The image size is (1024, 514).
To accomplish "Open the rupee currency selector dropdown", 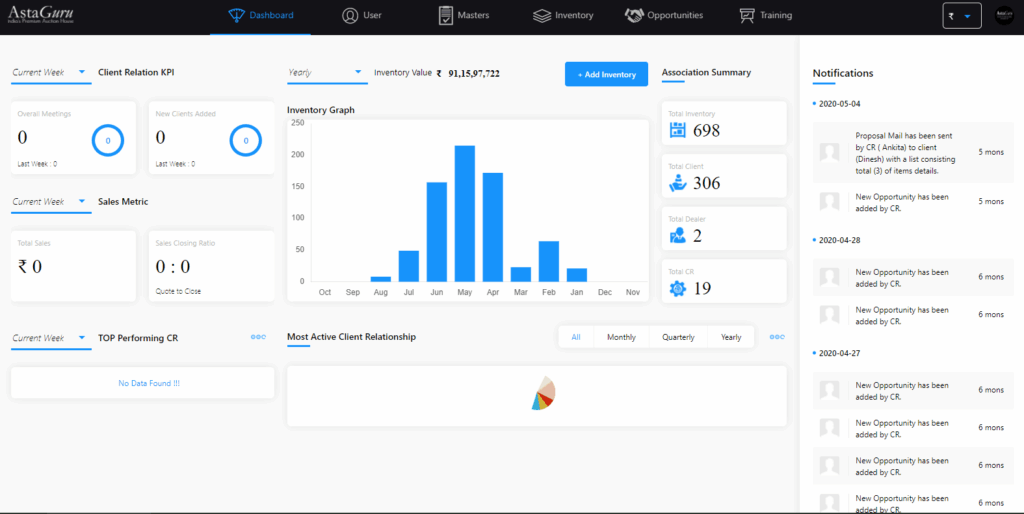I will [962, 16].
